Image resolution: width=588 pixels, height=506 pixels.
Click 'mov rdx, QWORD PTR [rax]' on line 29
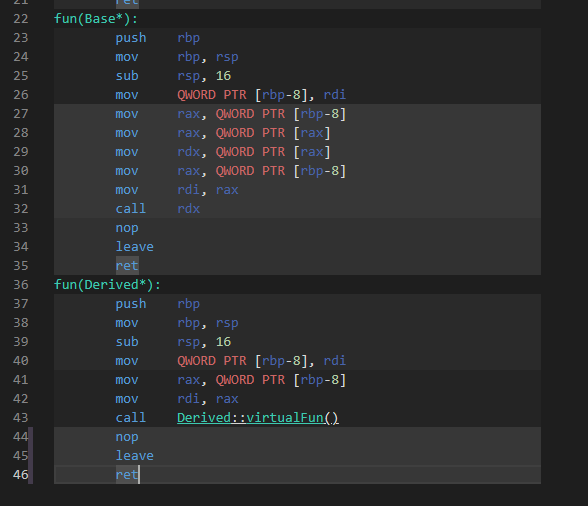223,152
